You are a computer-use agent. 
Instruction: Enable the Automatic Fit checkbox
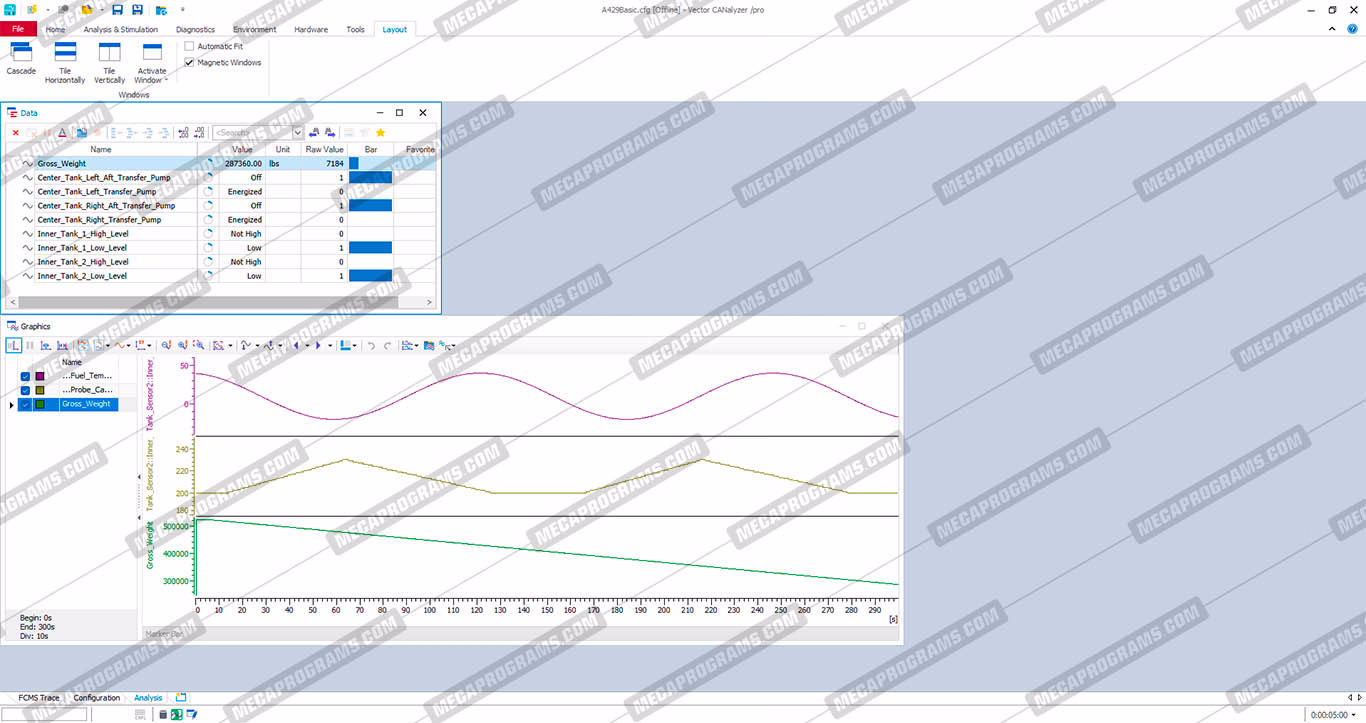pyautogui.click(x=189, y=46)
